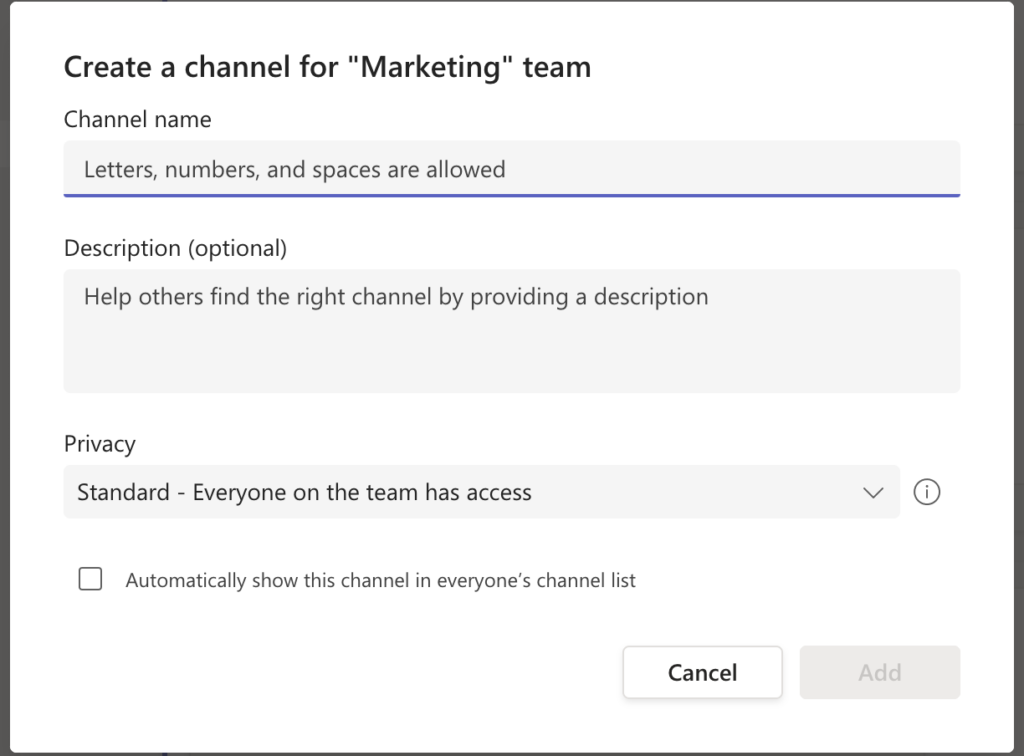Click inside the Channel name field
1024x756 pixels.
coord(512,169)
